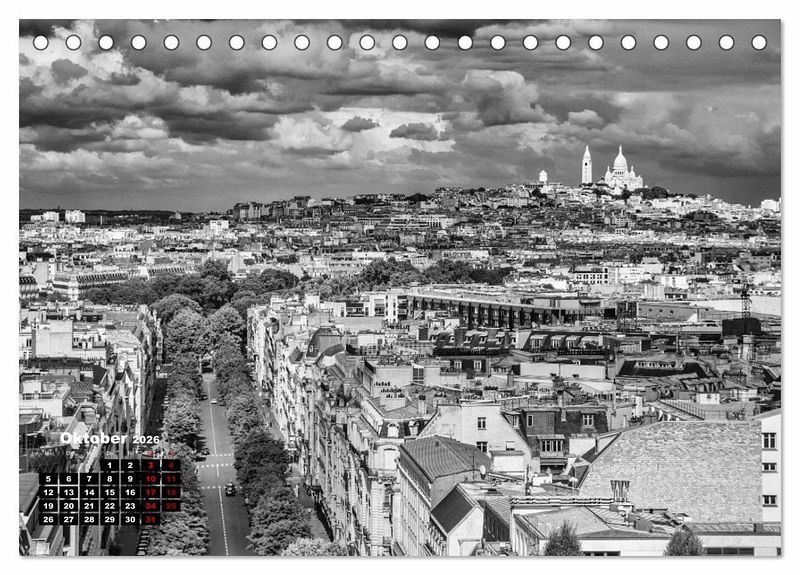Pick Saturday October 3 red date
The image size is (800, 575).
coord(150,465)
